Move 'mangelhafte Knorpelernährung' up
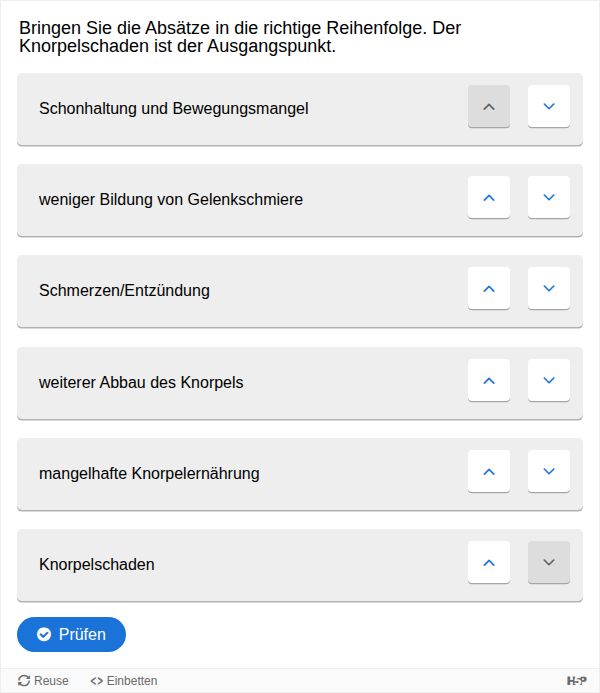The height and width of the screenshot is (693, 600). [x=489, y=471]
